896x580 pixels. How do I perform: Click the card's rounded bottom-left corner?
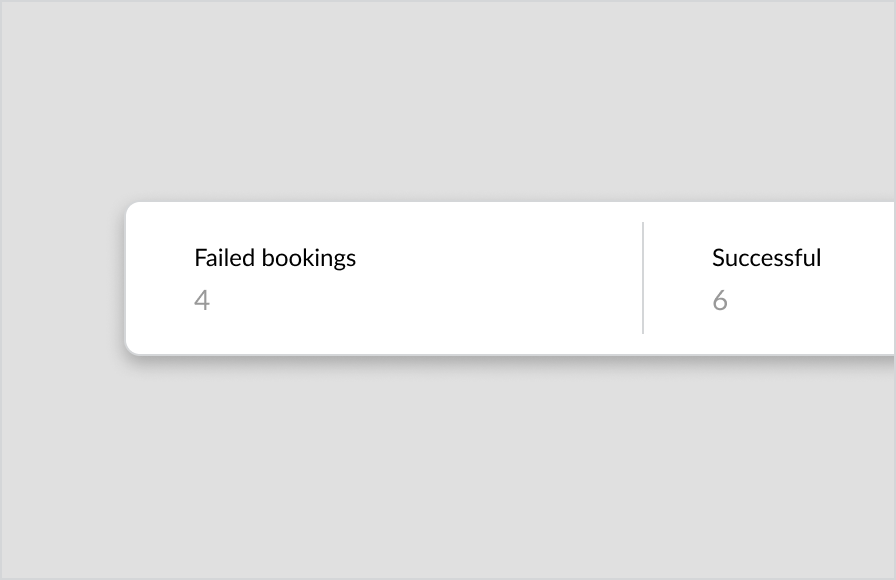tap(133, 347)
